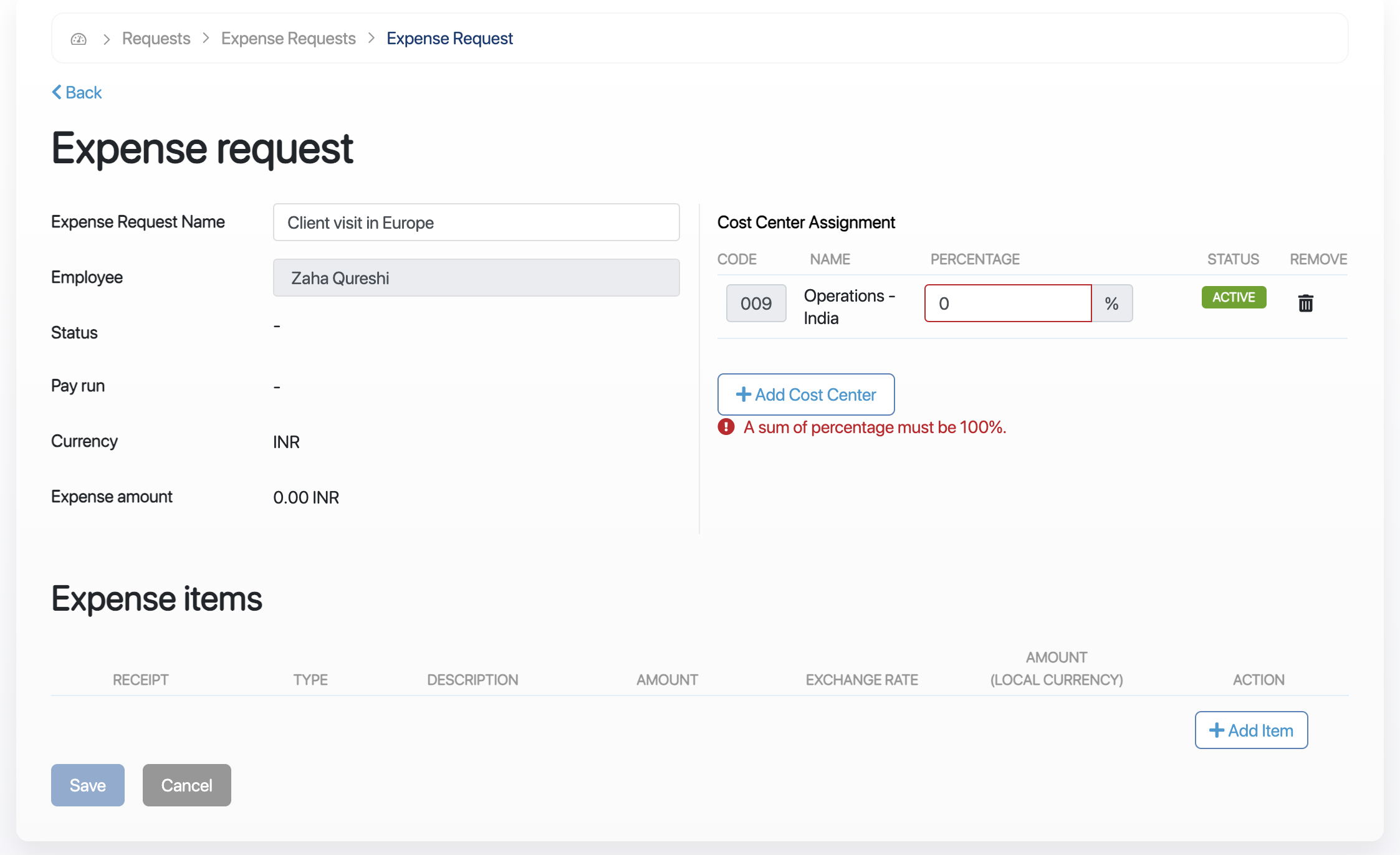1400x855 pixels.
Task: Click the Employee field Zaha Qureshi
Action: click(x=476, y=278)
